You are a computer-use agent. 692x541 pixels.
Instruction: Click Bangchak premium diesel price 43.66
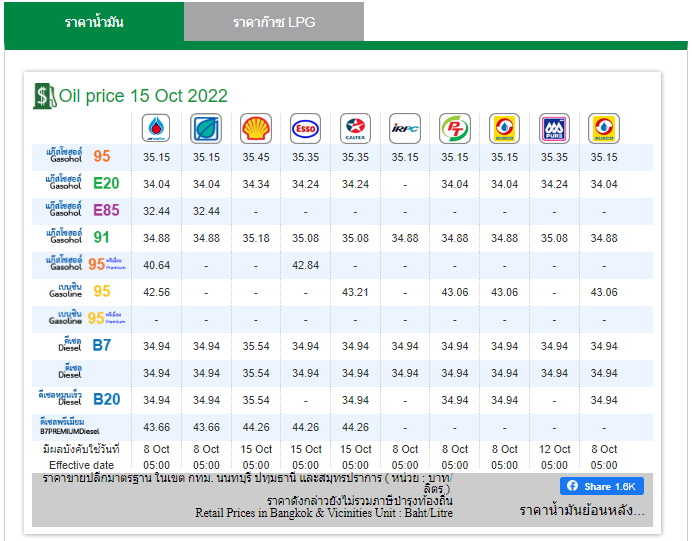point(206,427)
